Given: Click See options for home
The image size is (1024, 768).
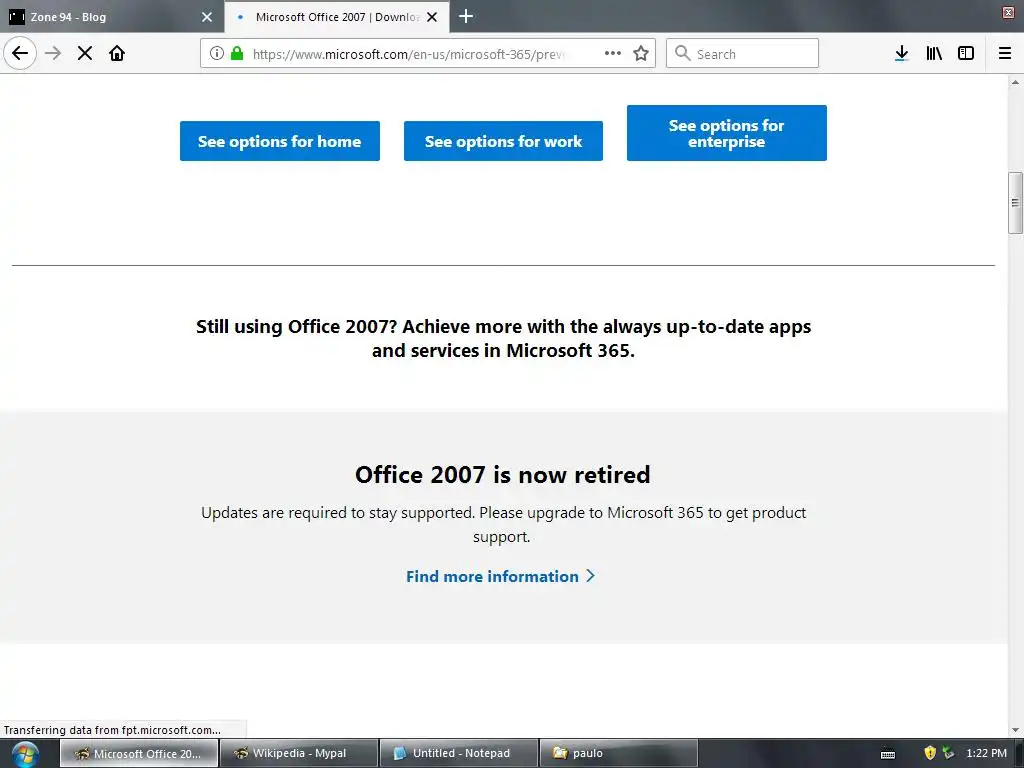Looking at the screenshot, I should [x=280, y=141].
